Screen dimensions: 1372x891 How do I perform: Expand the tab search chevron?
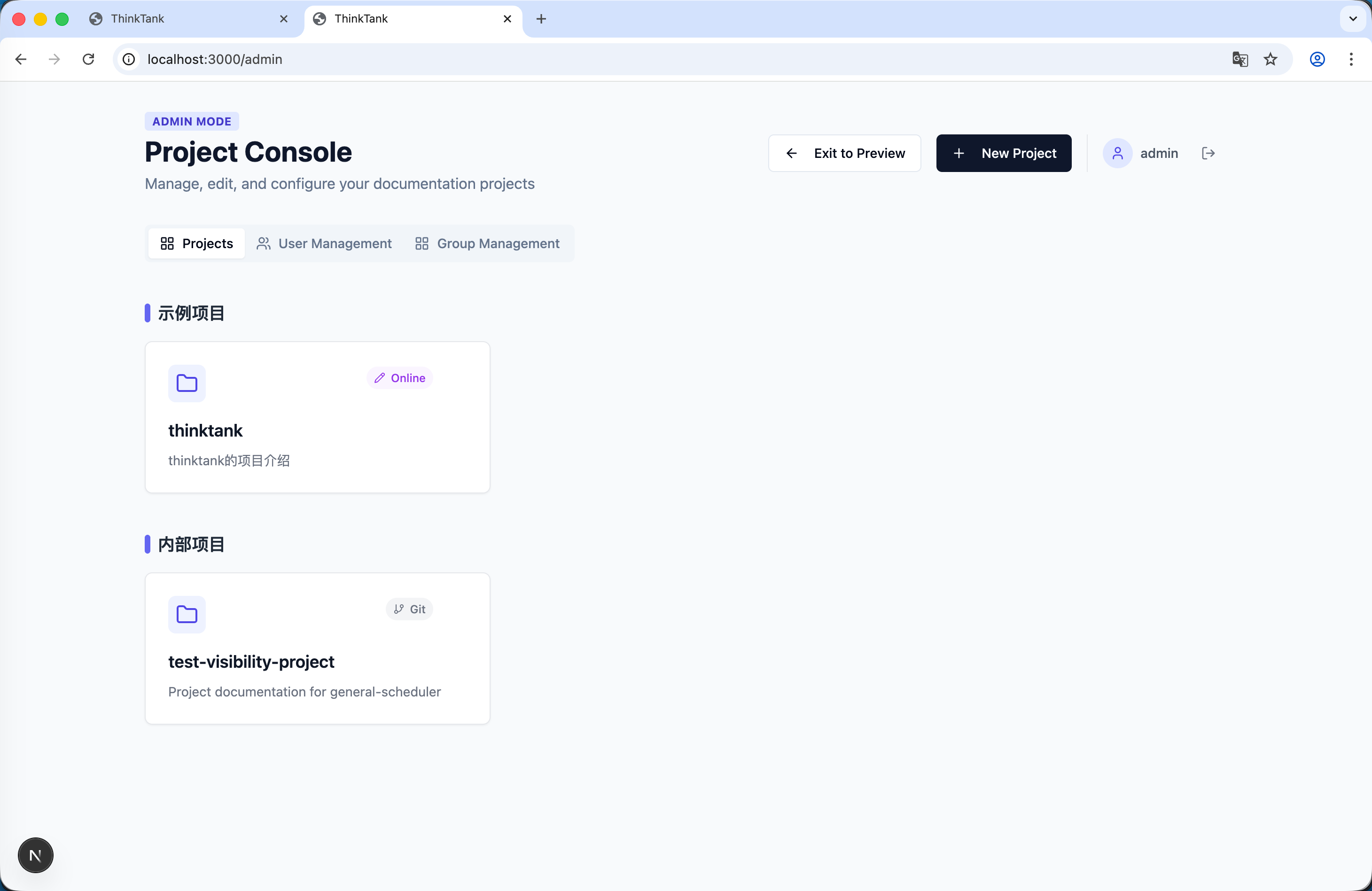click(1352, 19)
